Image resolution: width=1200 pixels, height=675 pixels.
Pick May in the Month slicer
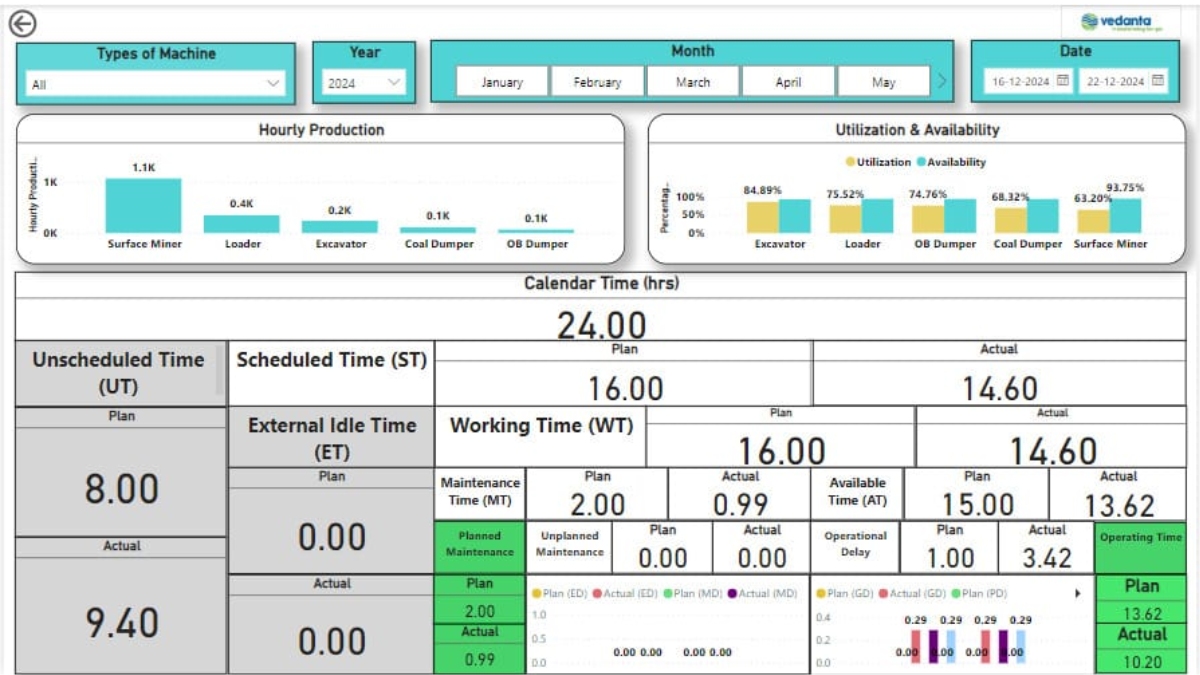(x=883, y=82)
